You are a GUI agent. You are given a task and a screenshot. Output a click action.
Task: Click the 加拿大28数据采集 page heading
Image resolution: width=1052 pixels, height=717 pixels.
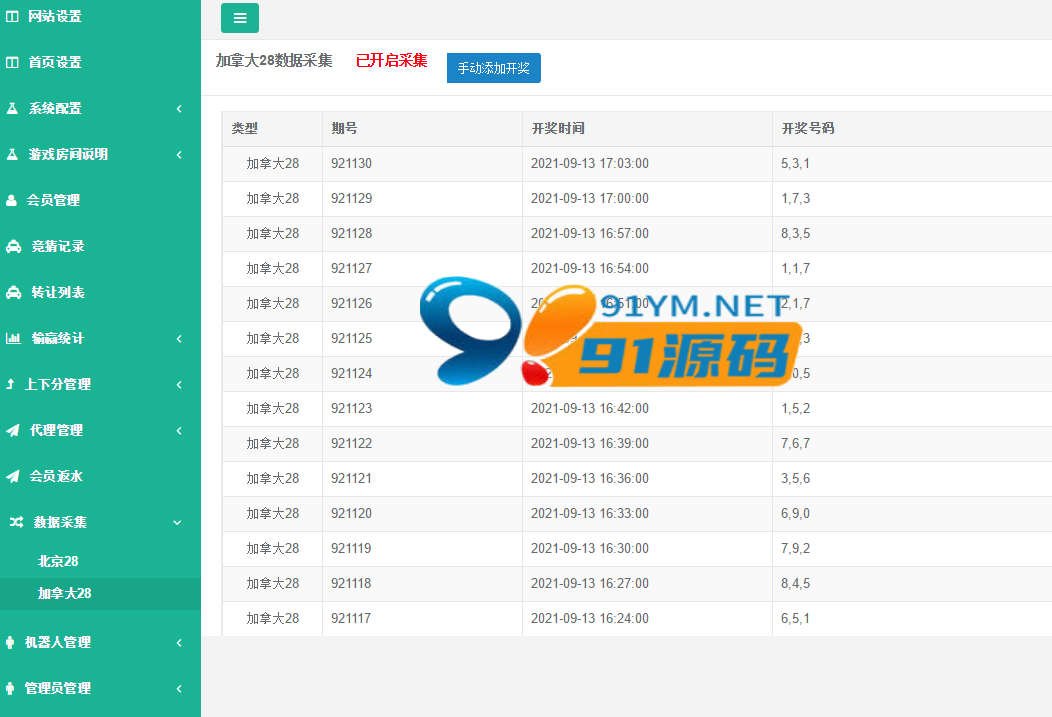pyautogui.click(x=274, y=60)
